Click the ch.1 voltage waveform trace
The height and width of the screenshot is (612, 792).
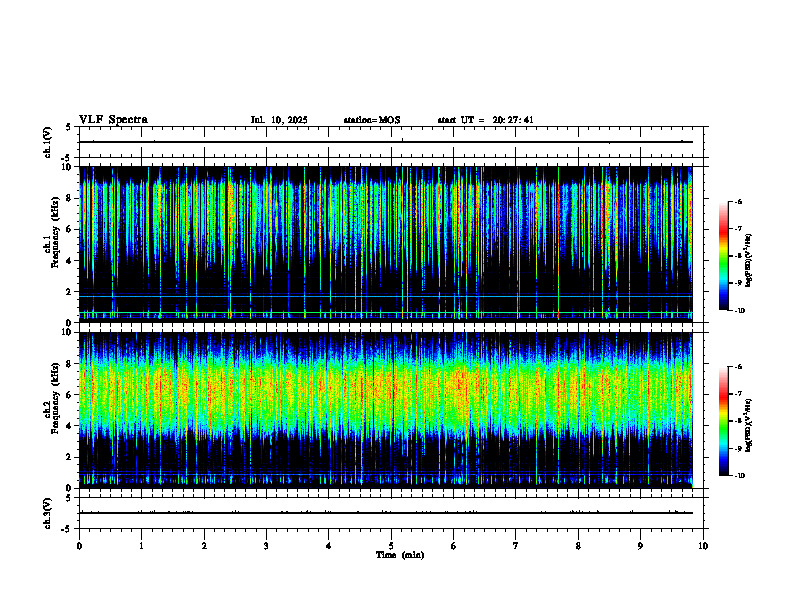click(386, 142)
